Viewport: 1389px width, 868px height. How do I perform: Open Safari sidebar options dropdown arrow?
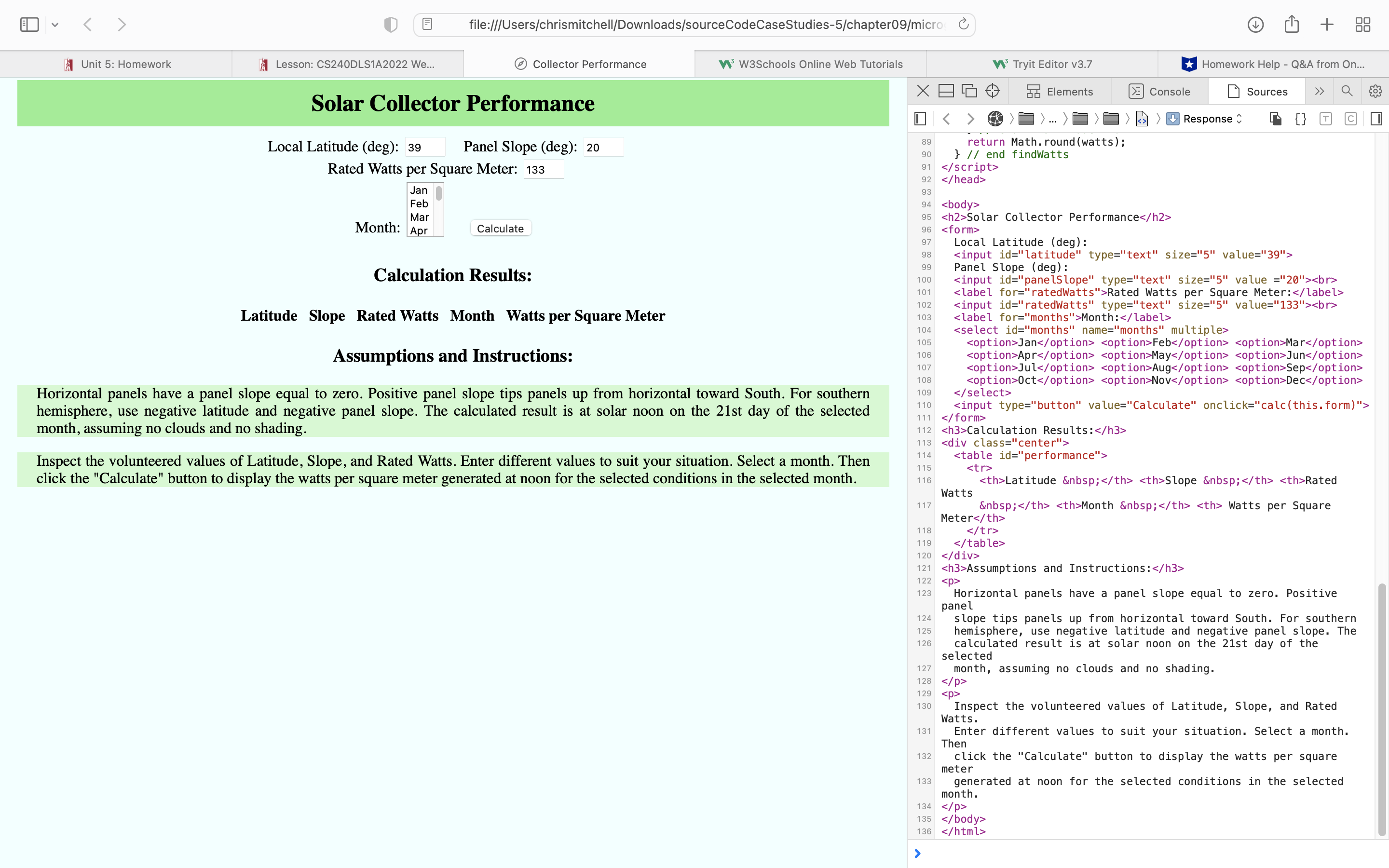55,25
